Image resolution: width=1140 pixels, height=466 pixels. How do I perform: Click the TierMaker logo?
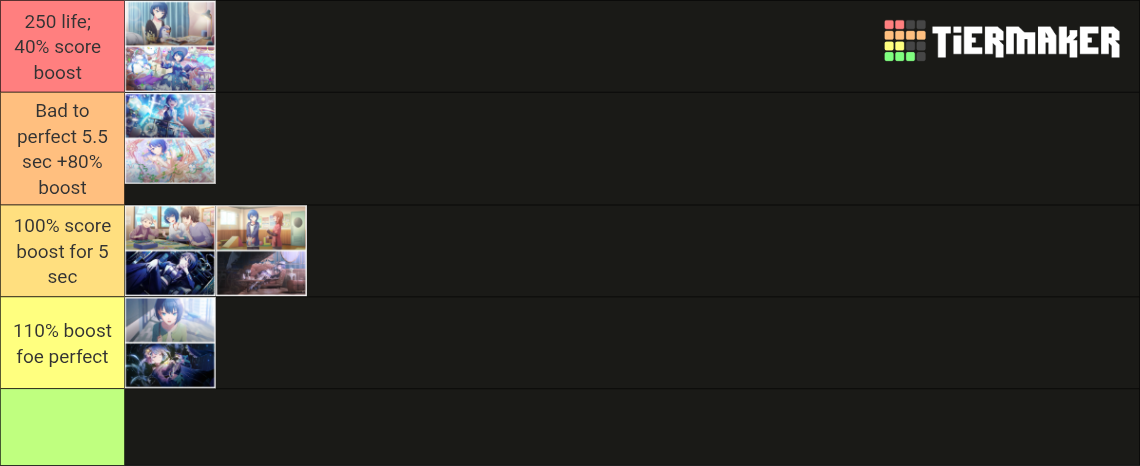[x=1002, y=41]
